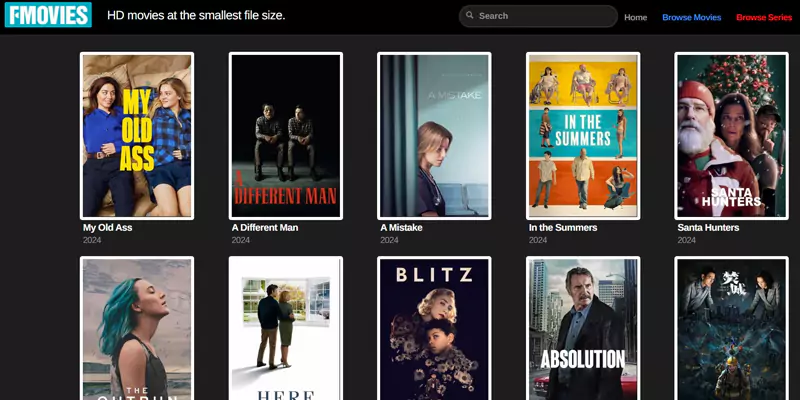
Task: Click the 2024 year under Santa Hunters
Action: tap(687, 240)
